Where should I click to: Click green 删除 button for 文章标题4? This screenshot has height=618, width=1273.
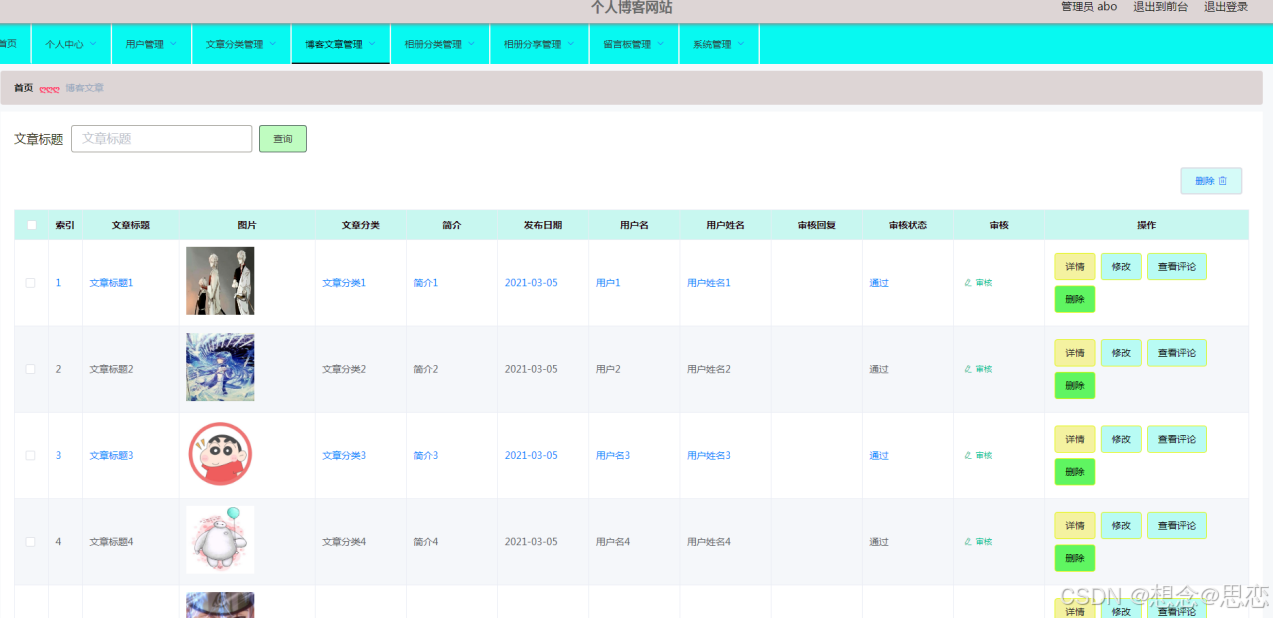[x=1075, y=558]
